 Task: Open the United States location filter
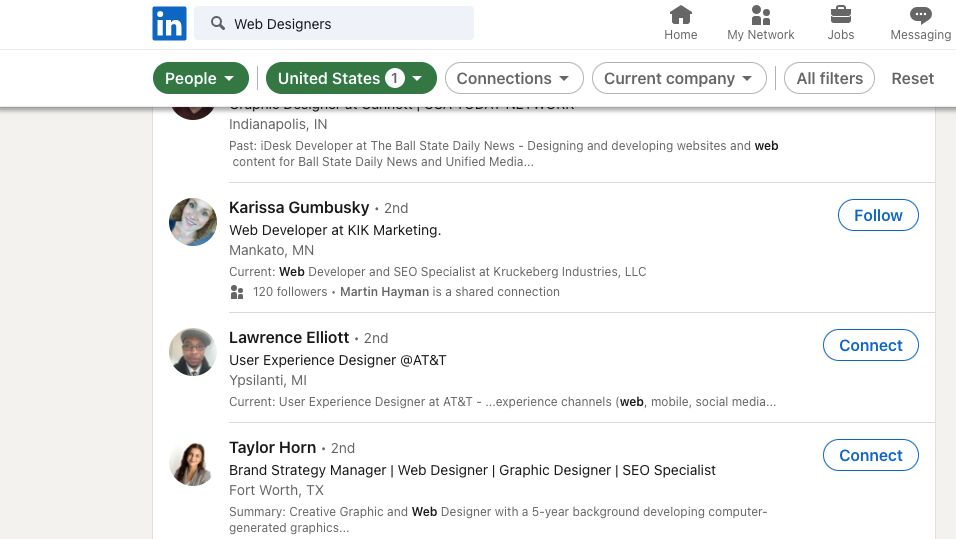pos(350,78)
